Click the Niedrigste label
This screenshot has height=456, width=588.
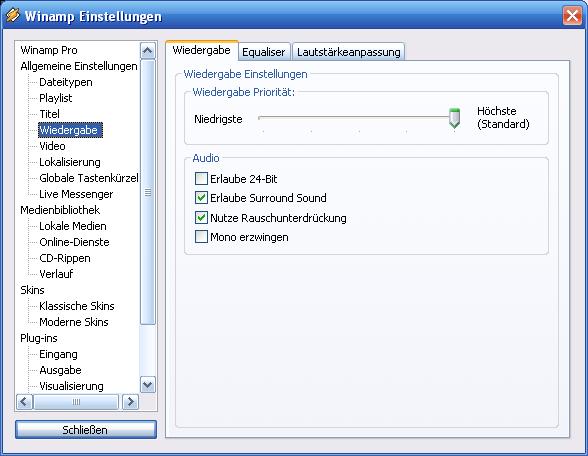pyautogui.click(x=218, y=119)
